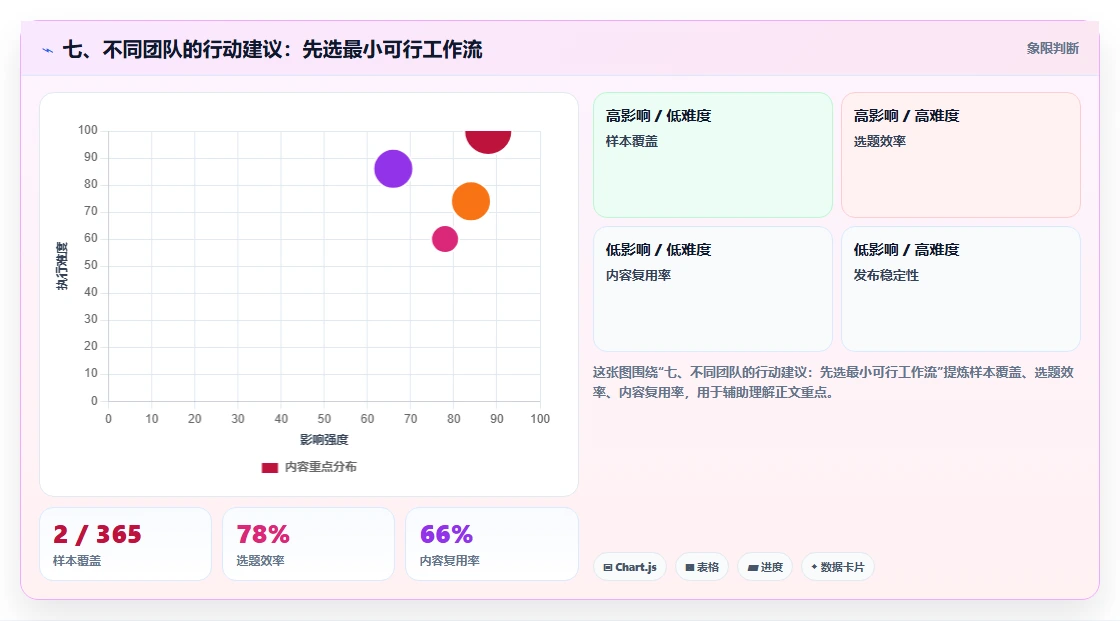Click the purple bubble in the chart
Screen dimensions: 1120x621
(x=393, y=169)
